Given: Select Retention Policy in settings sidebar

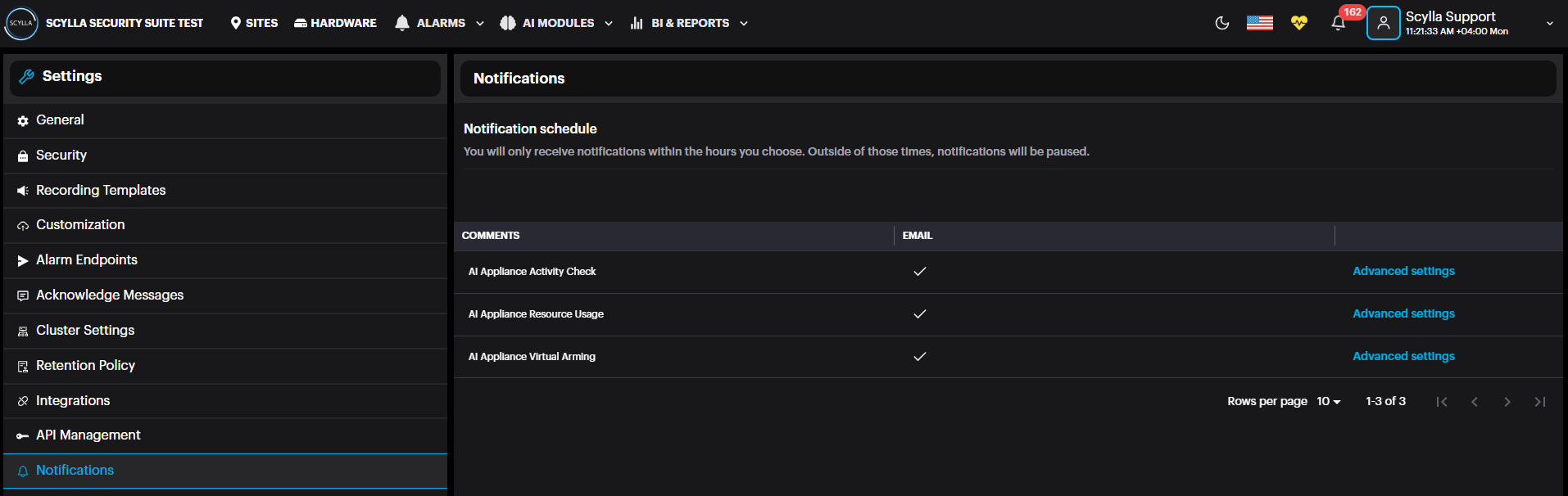Looking at the screenshot, I should (x=85, y=366).
